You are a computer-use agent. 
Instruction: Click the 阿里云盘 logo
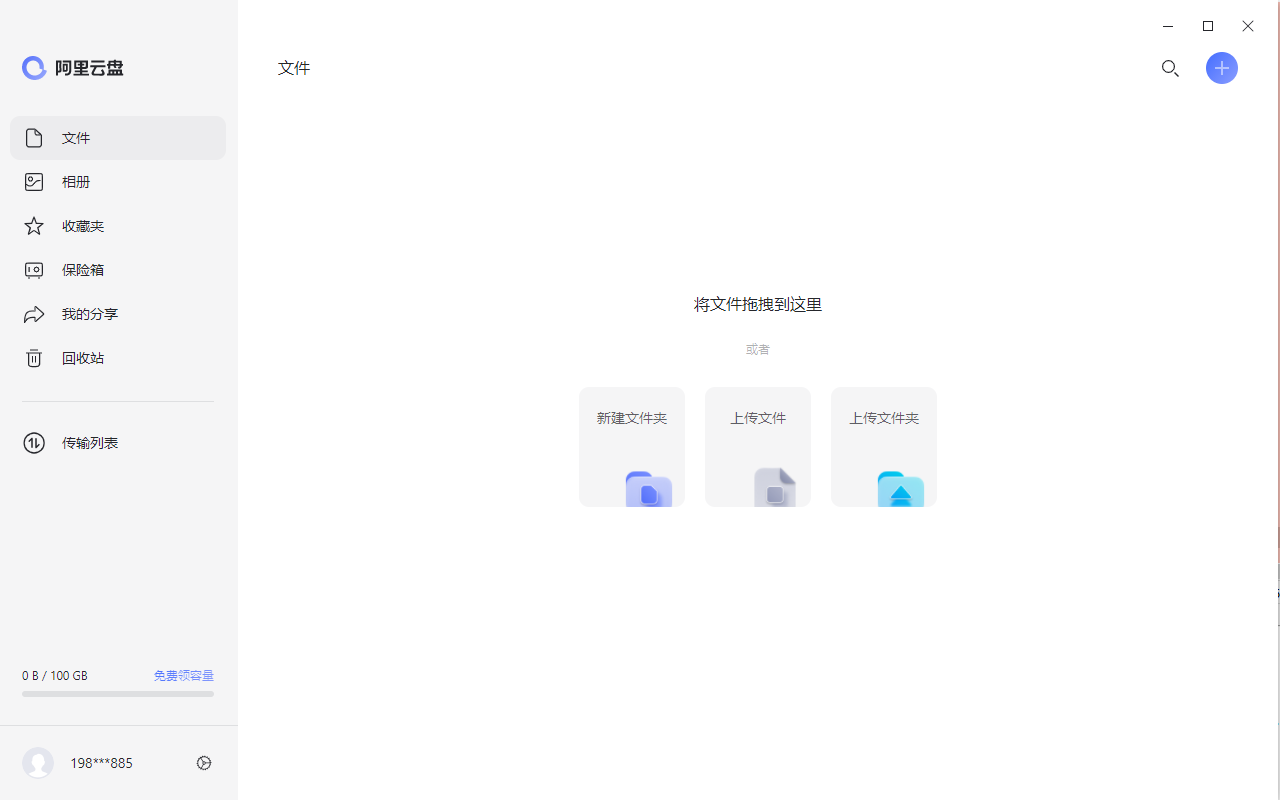pyautogui.click(x=72, y=68)
